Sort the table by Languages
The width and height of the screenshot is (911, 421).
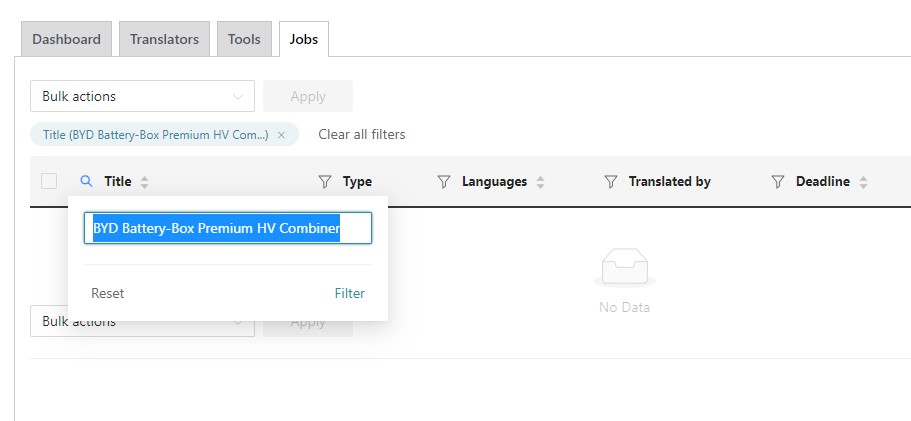pyautogui.click(x=540, y=182)
